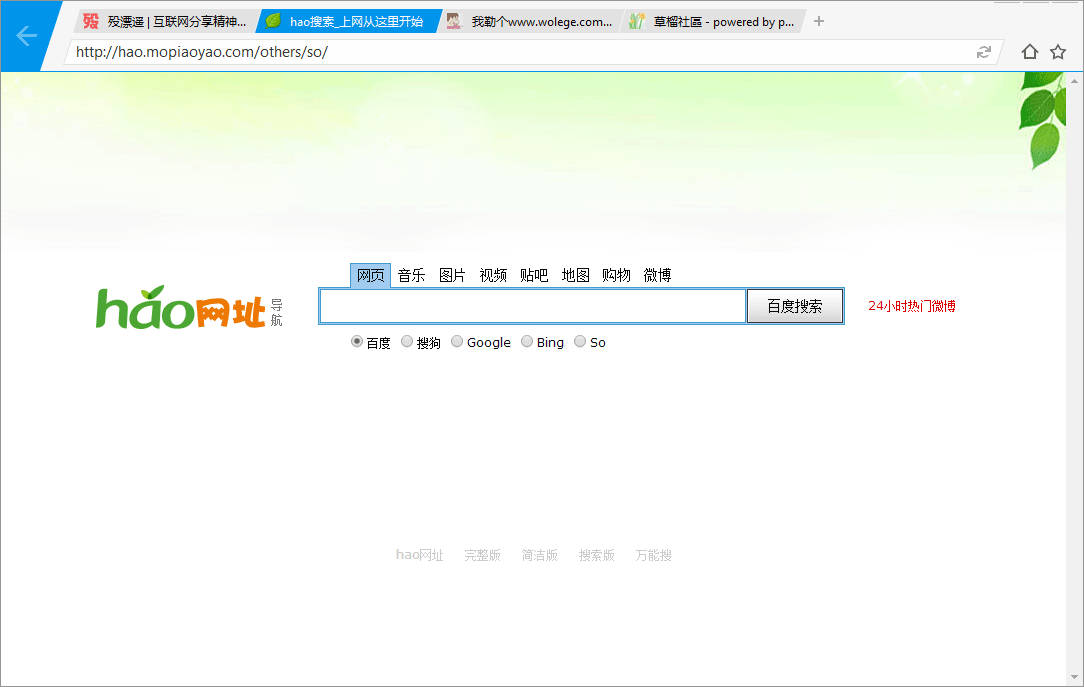Switch to the 殁漂遥 browser tab
This screenshot has height=687, width=1084.
165,21
